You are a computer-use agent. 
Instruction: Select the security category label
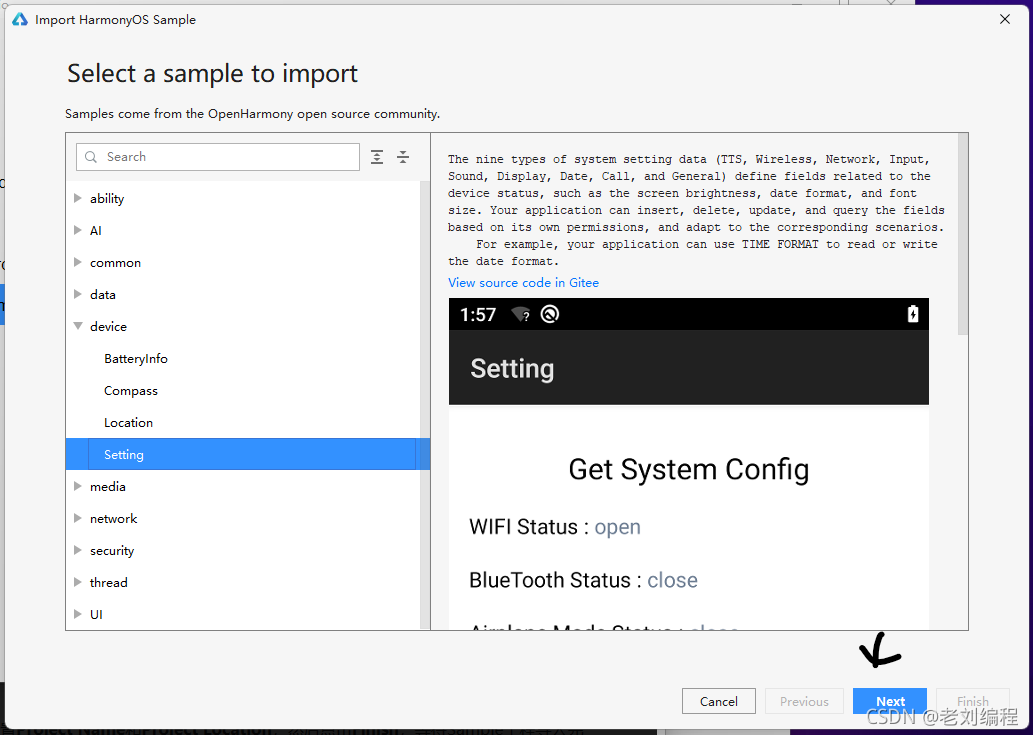[112, 550]
